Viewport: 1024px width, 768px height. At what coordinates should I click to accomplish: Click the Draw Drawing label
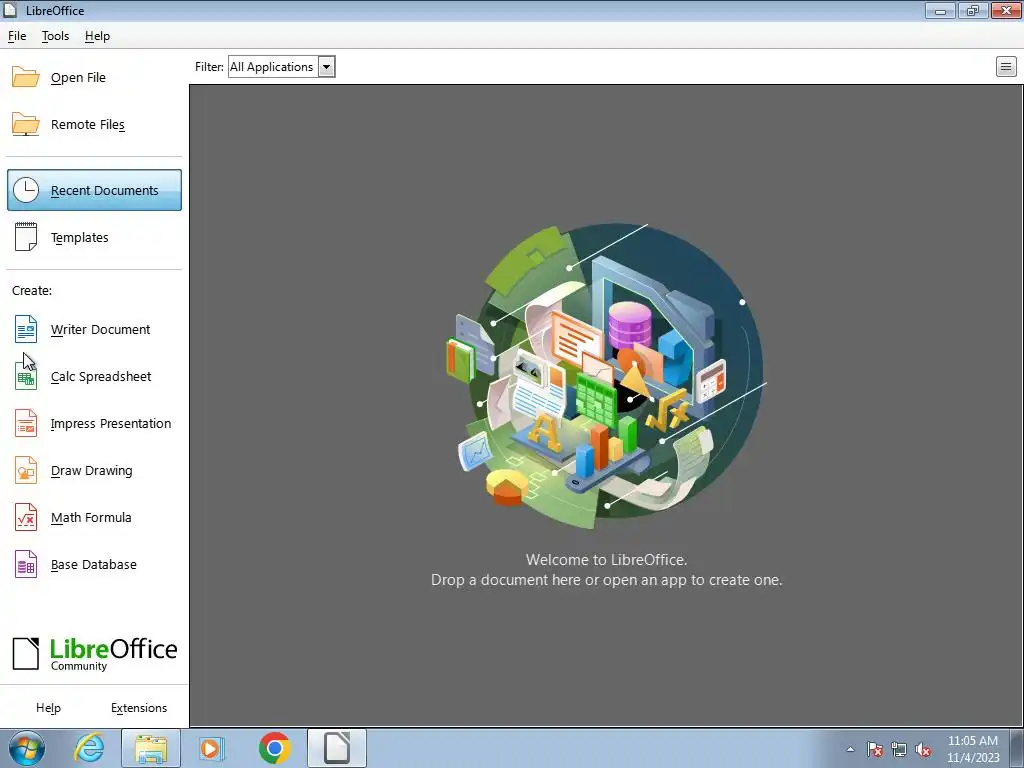91,471
